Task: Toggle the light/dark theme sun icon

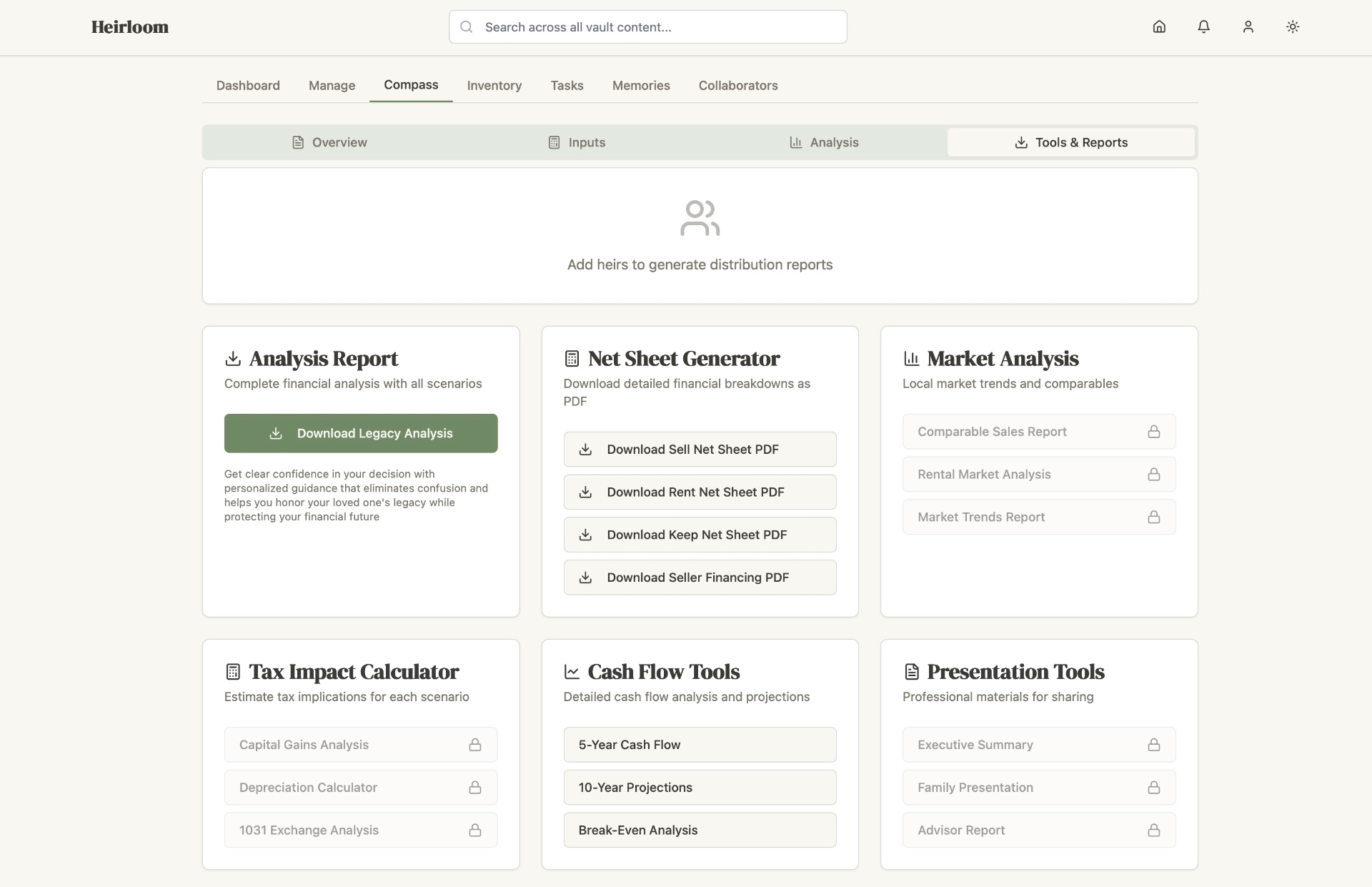Action: 1292,27
